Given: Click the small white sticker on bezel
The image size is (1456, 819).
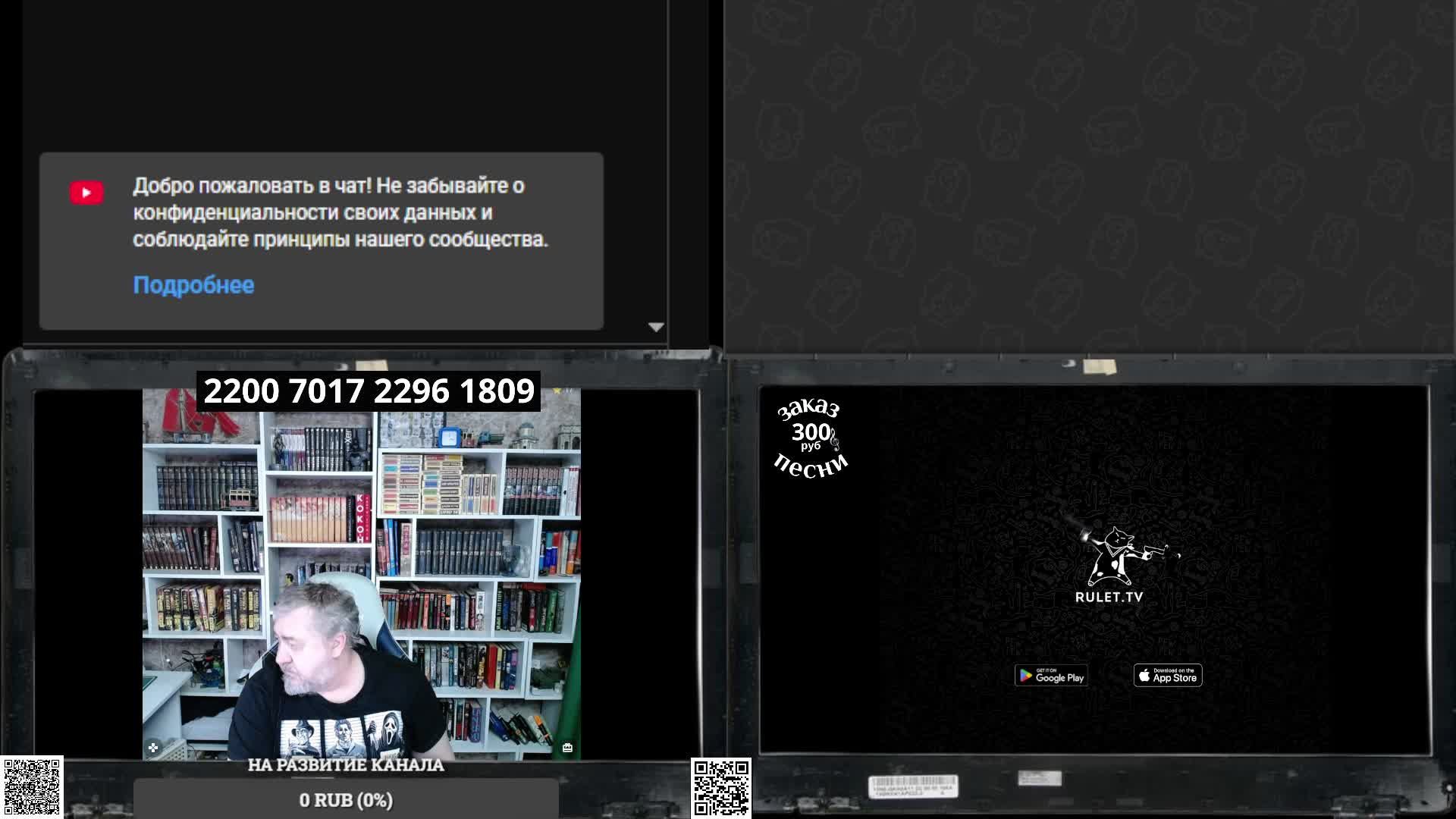Looking at the screenshot, I should click(x=1039, y=778).
